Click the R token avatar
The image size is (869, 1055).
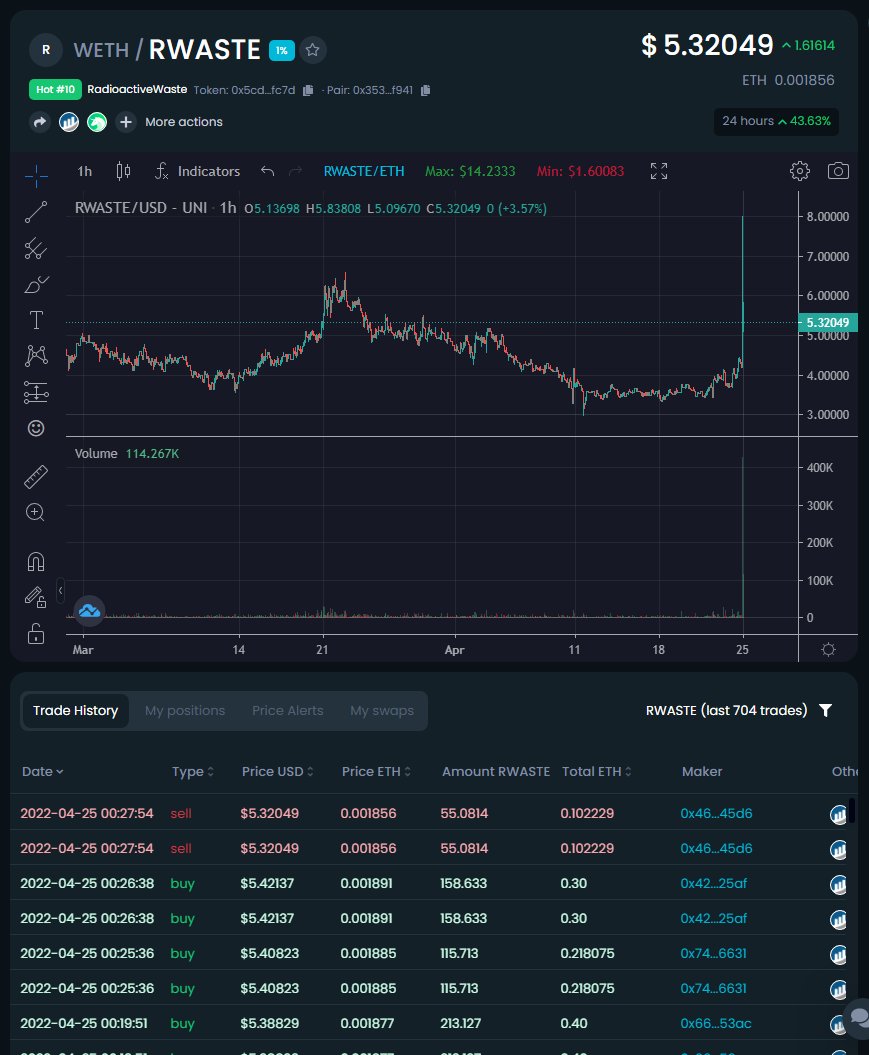pos(46,50)
